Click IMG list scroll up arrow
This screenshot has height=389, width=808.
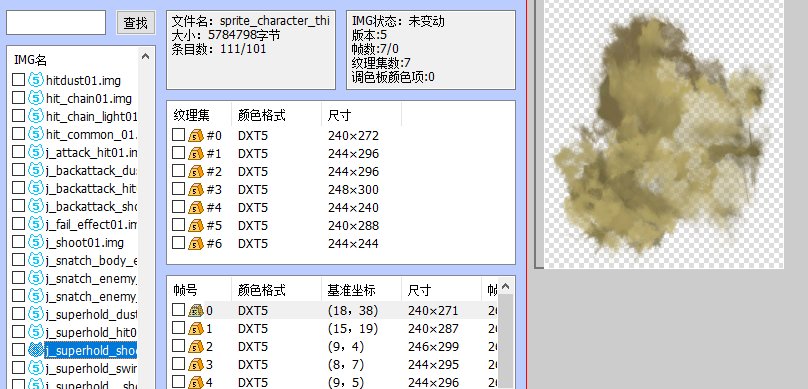[x=145, y=56]
